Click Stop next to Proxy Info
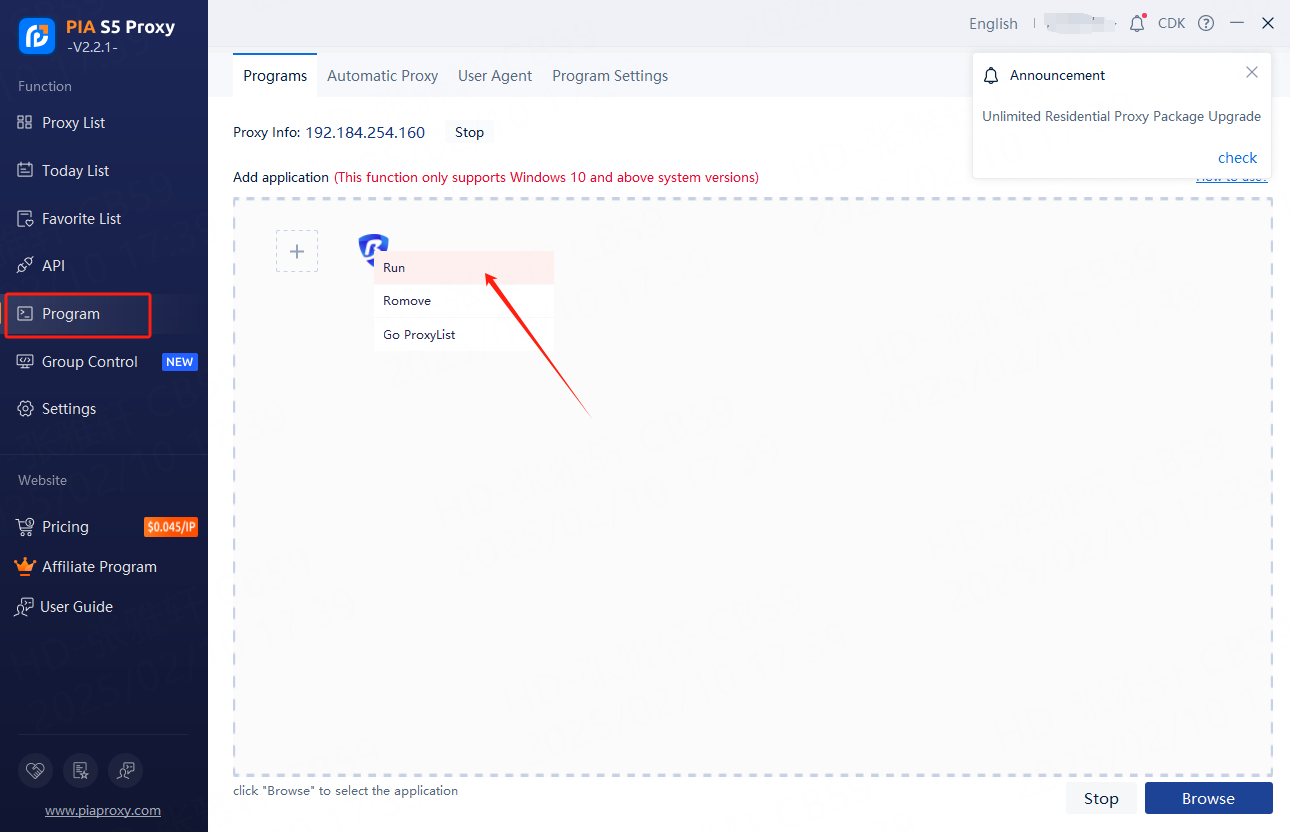 tap(469, 132)
